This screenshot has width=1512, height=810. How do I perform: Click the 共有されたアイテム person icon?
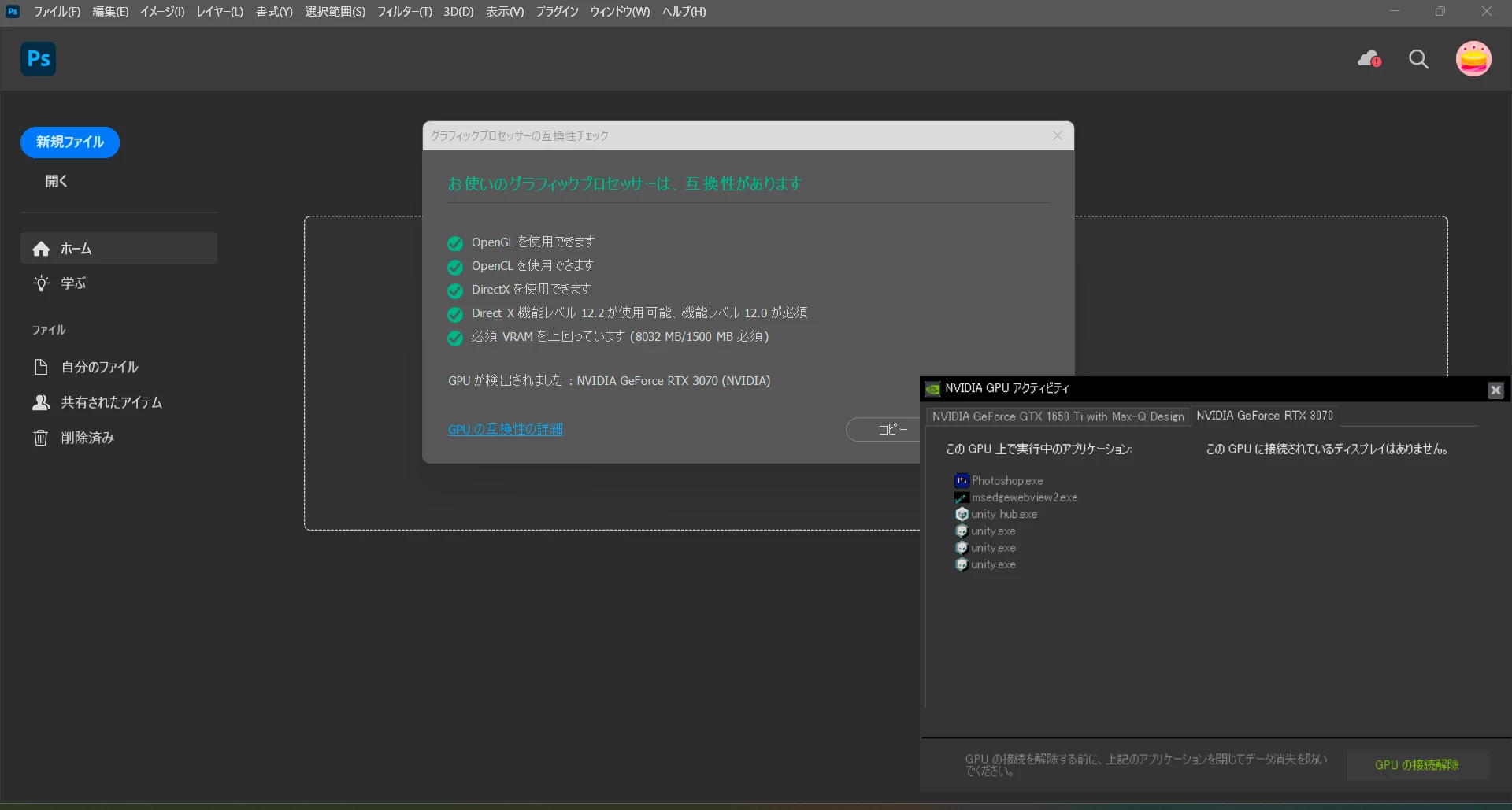(41, 402)
